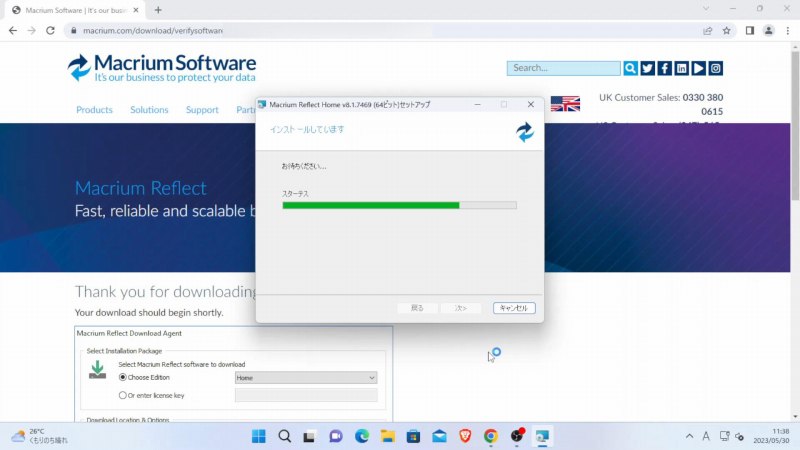Open clock and date in taskbar
This screenshot has width=800, height=450.
coord(771,436)
